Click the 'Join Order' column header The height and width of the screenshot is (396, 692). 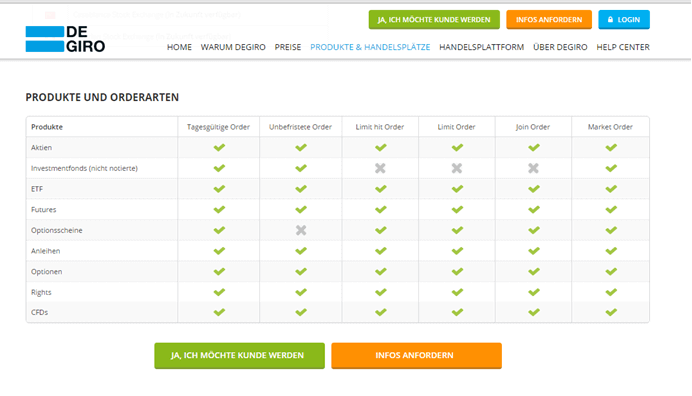(x=533, y=127)
